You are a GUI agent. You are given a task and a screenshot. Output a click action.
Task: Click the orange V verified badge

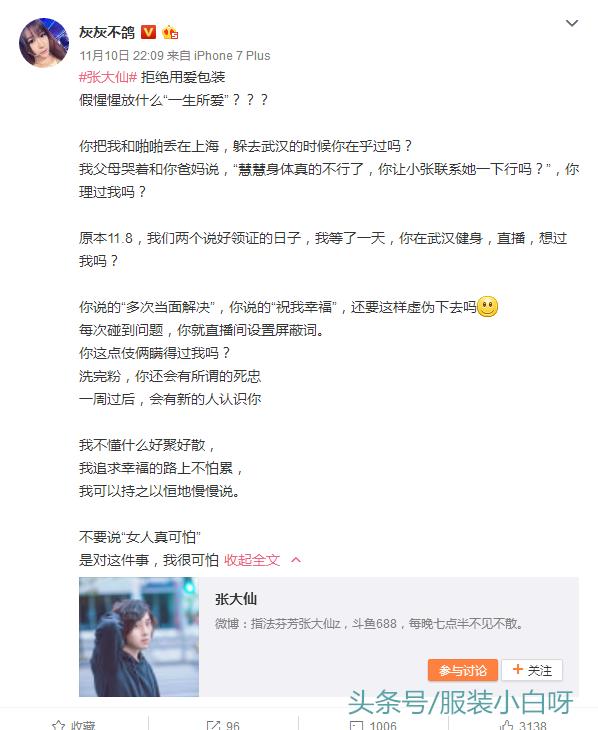click(x=148, y=32)
